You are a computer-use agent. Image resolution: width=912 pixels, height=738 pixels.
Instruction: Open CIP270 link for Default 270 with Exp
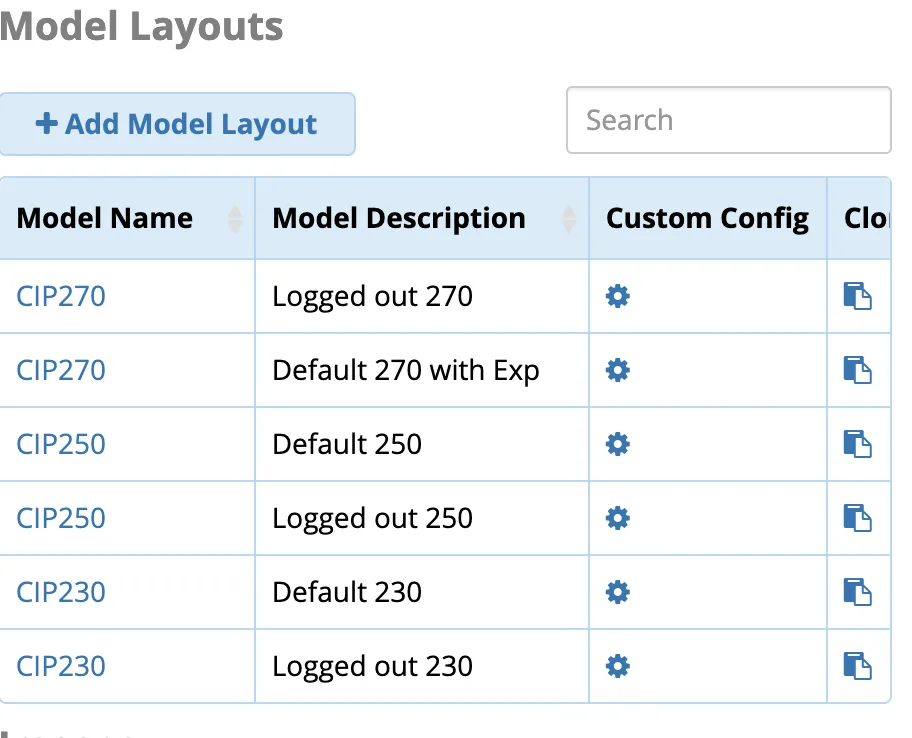[x=61, y=370]
